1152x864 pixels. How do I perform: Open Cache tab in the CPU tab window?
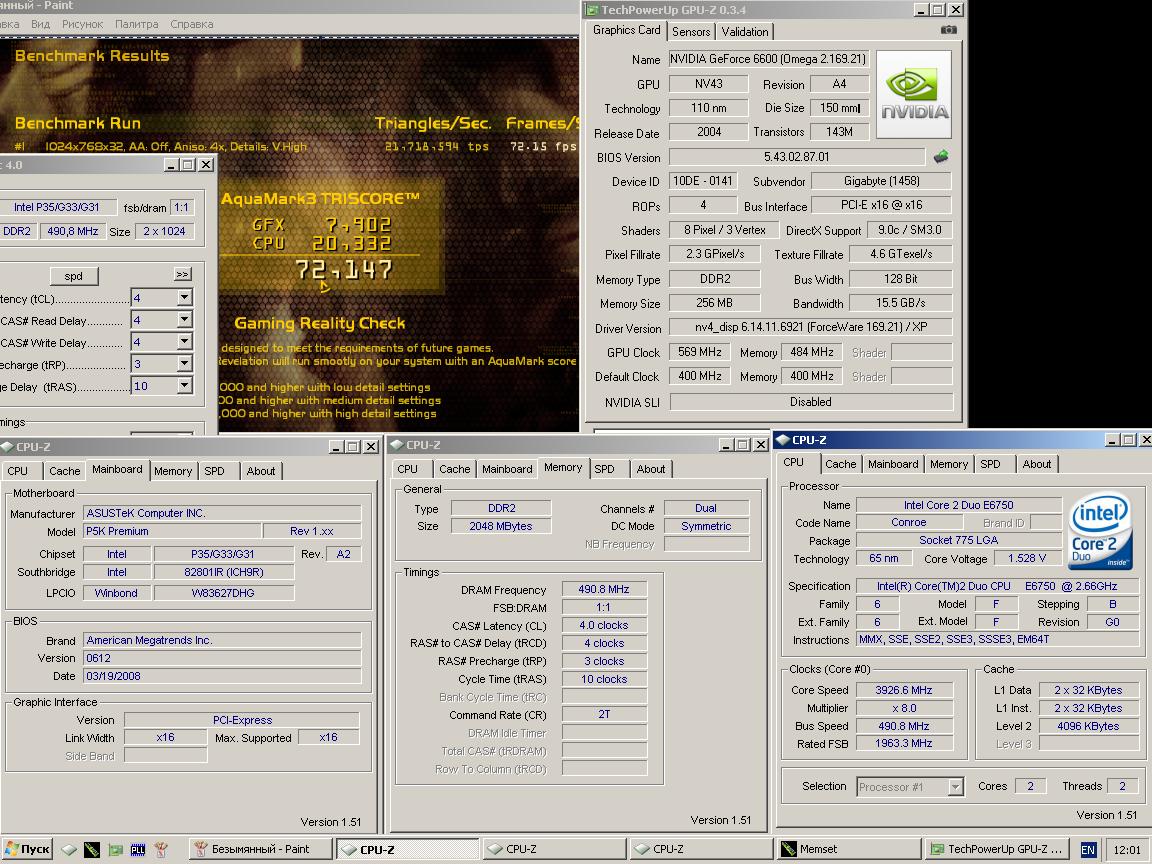tap(840, 464)
